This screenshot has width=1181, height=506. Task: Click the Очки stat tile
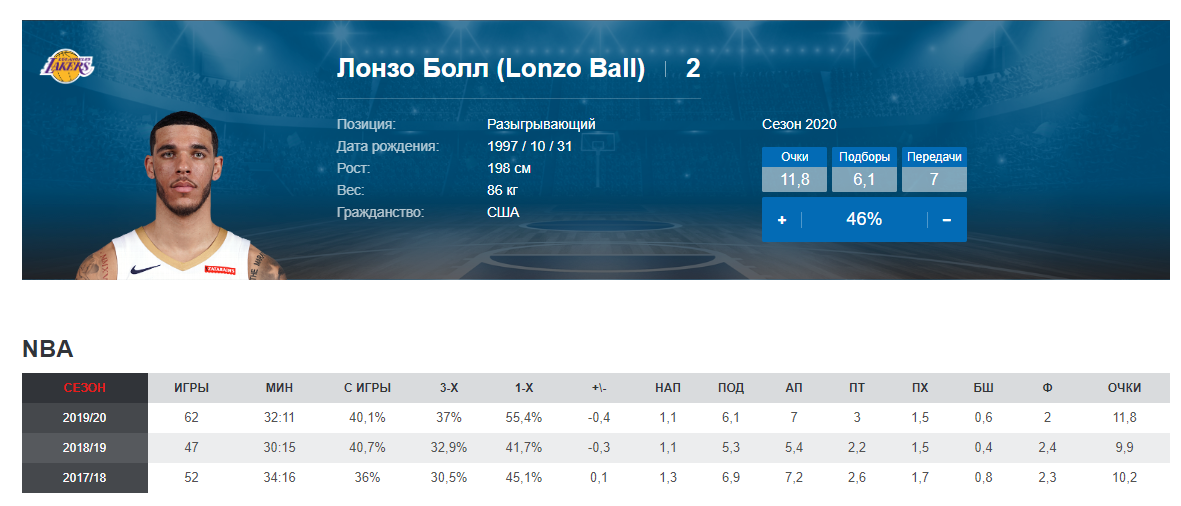[795, 169]
